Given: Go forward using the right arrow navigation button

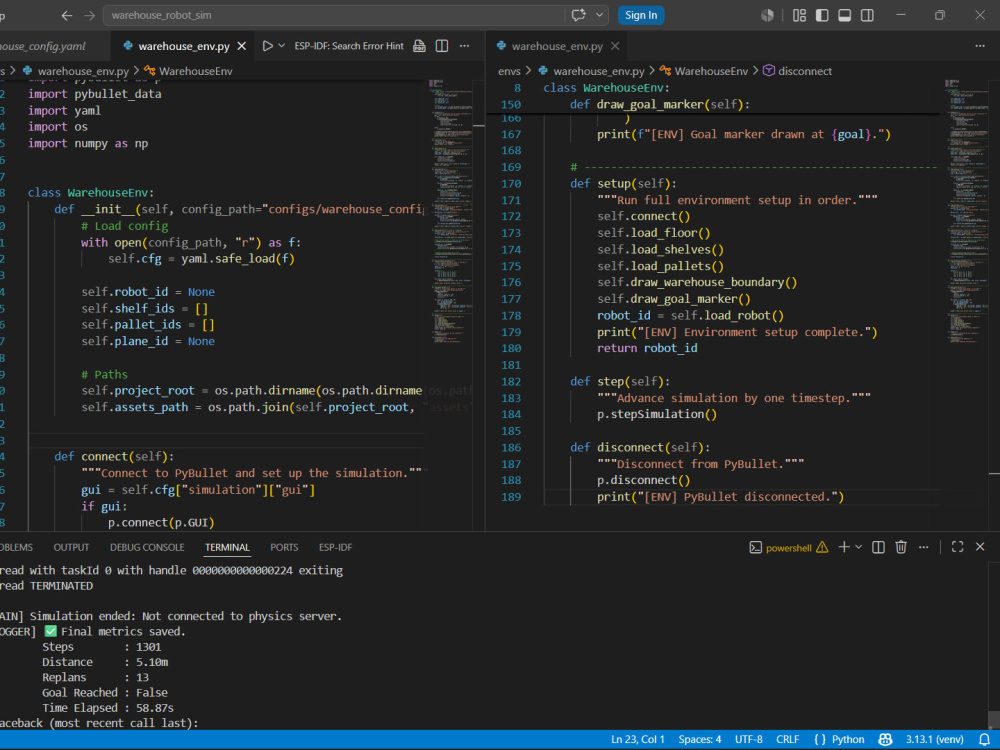Looking at the screenshot, I should coord(89,15).
